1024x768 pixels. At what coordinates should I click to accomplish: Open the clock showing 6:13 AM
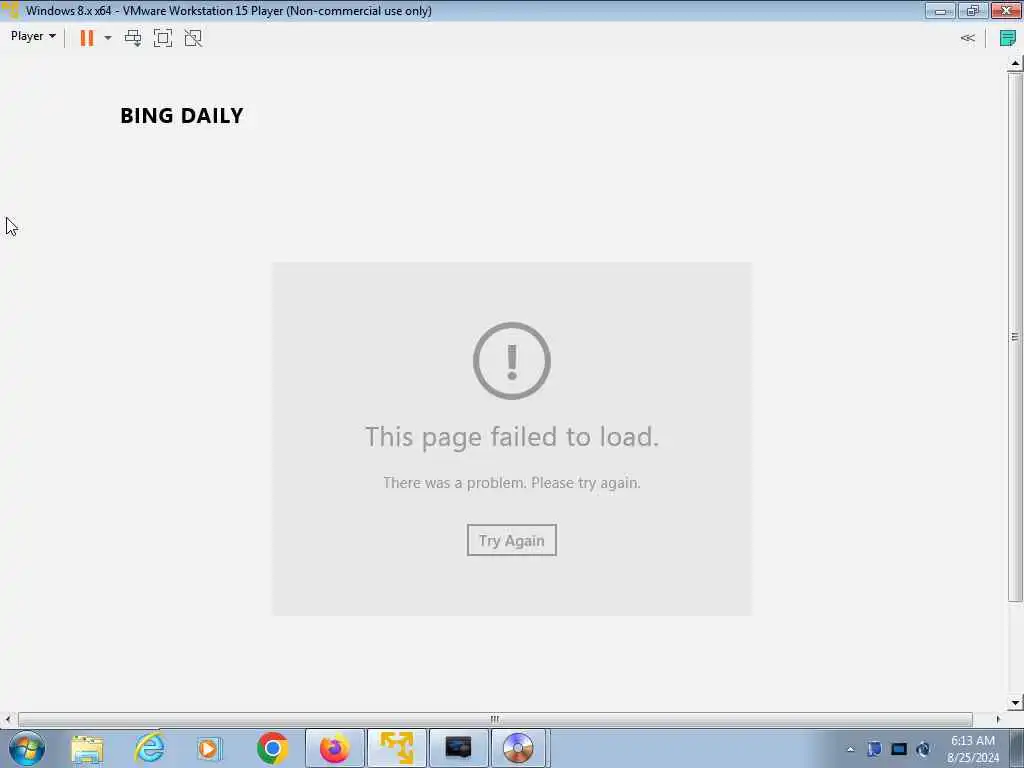[x=973, y=749]
